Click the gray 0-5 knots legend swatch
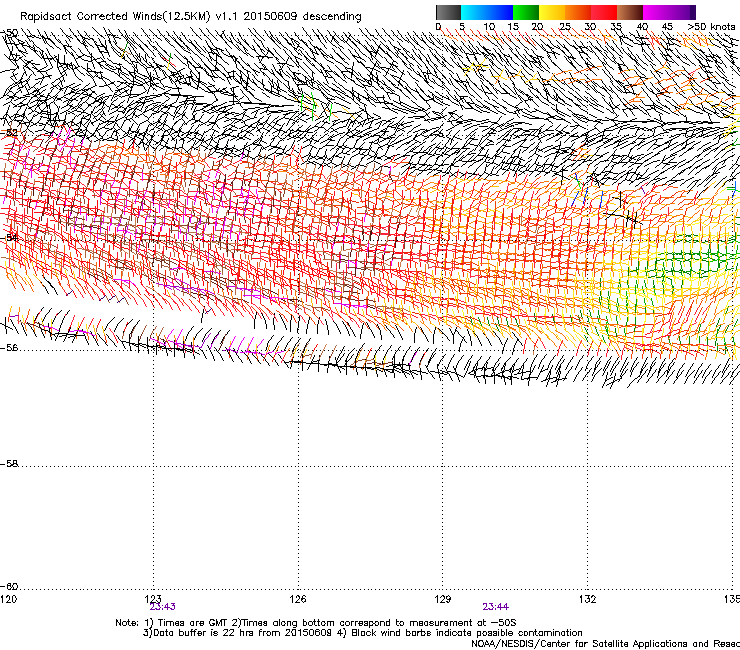Image resolution: width=740 pixels, height=650 pixels. [448, 12]
